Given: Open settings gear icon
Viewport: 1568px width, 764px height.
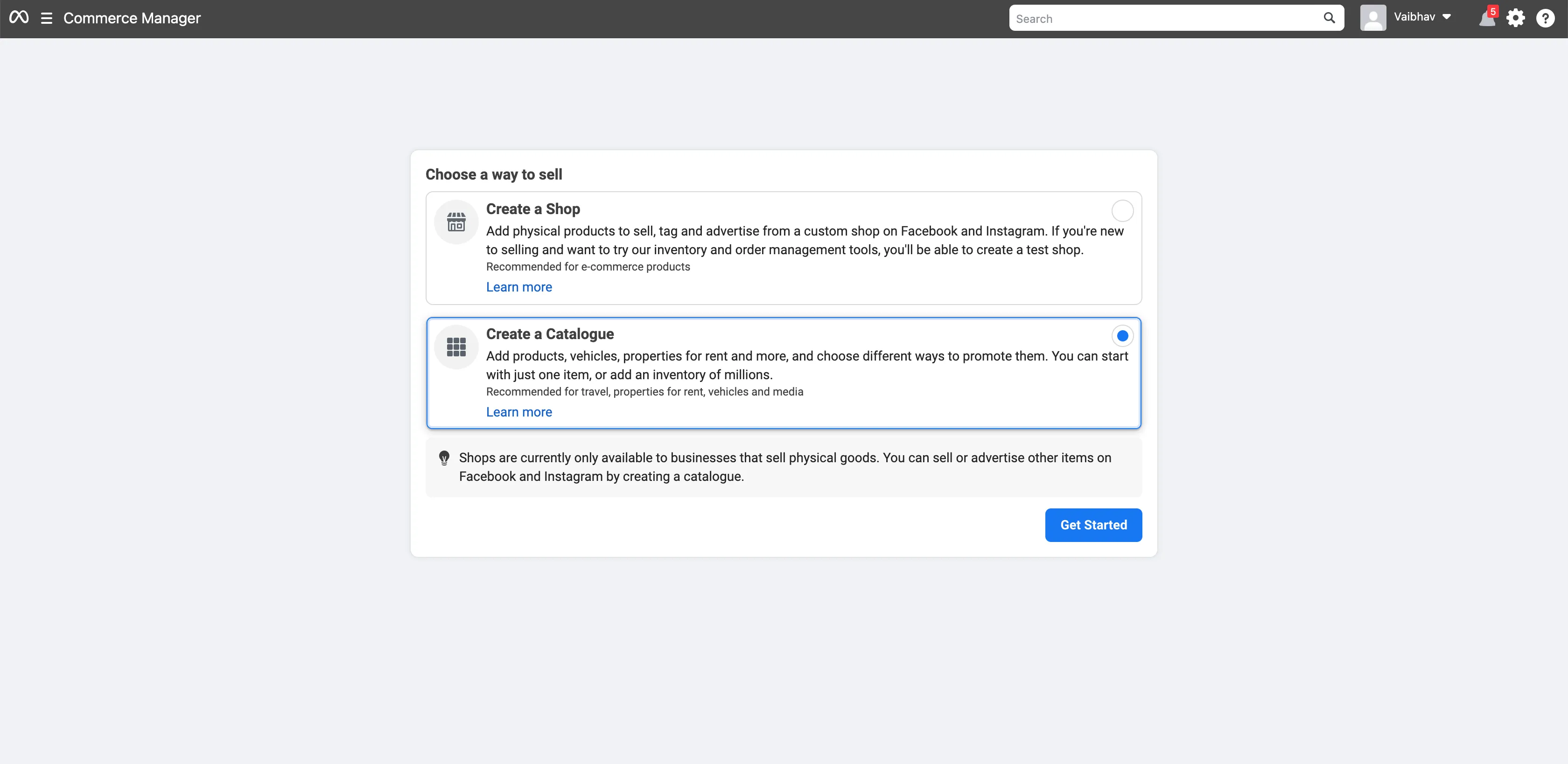Looking at the screenshot, I should point(1516,18).
